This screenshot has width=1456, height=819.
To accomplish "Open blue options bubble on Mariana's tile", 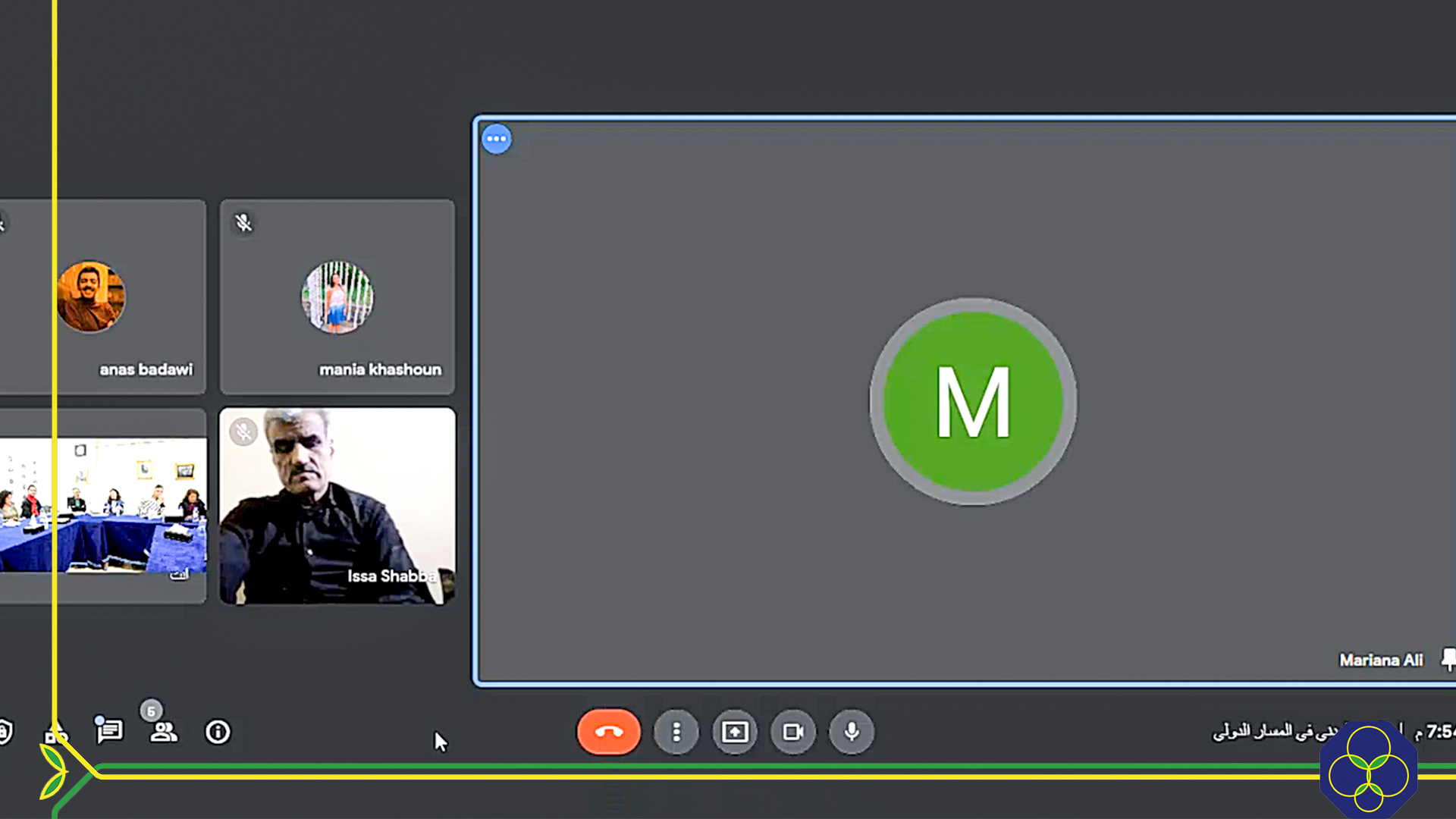I will (497, 139).
